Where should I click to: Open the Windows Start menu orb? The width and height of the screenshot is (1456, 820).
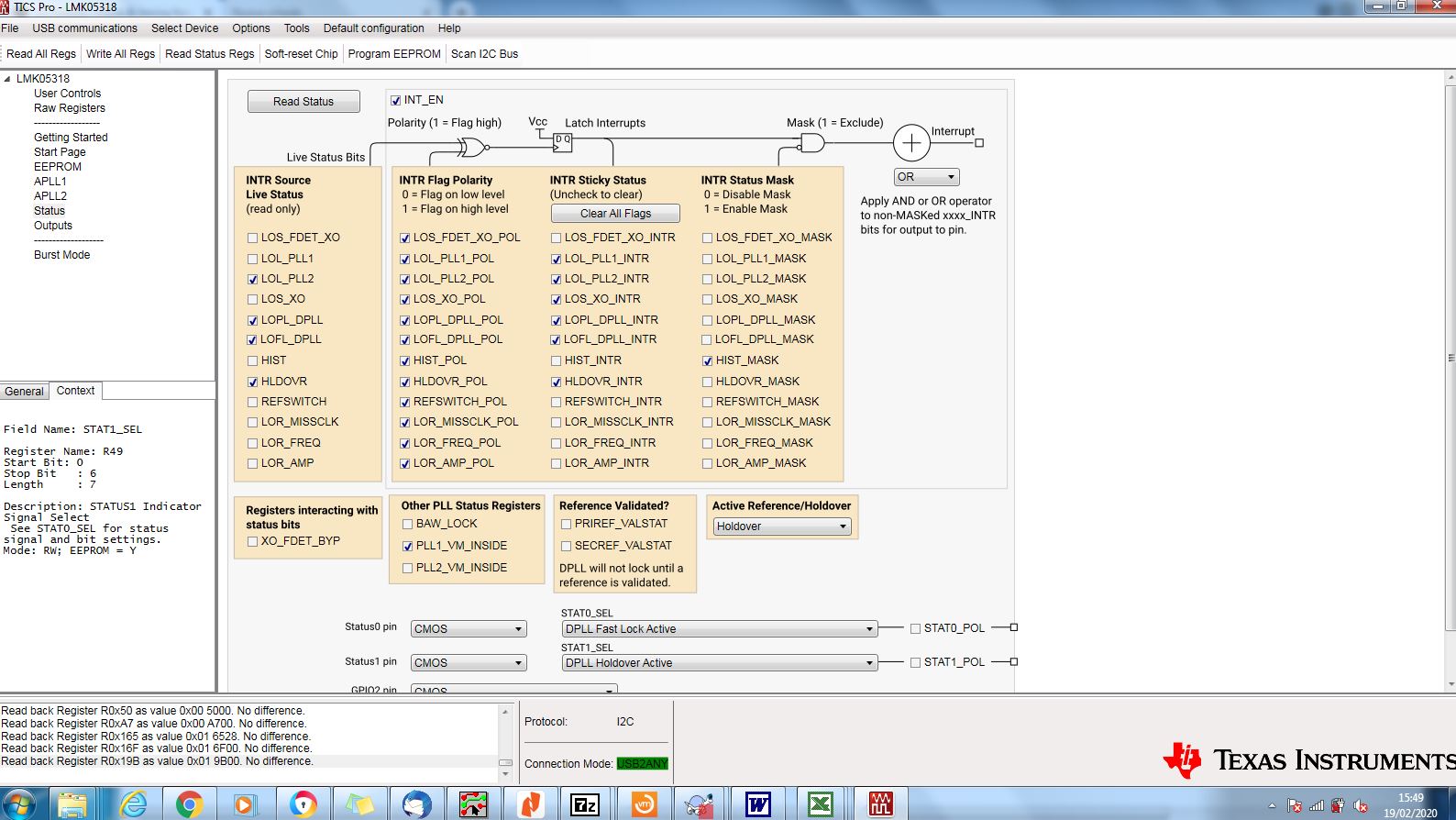tap(18, 804)
